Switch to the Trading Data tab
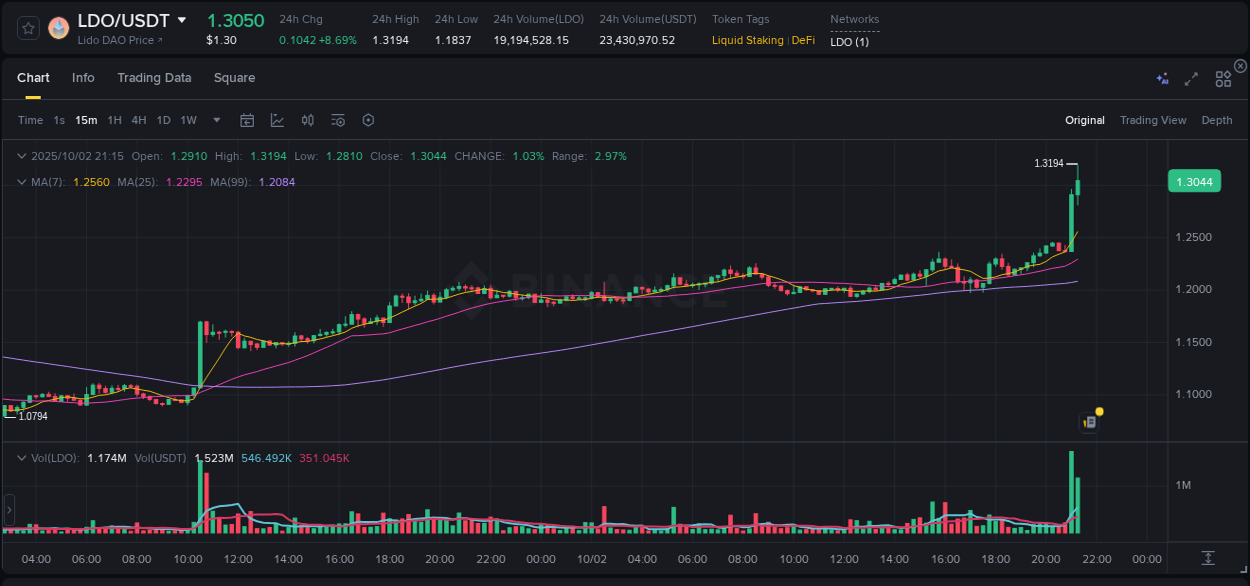 (154, 77)
